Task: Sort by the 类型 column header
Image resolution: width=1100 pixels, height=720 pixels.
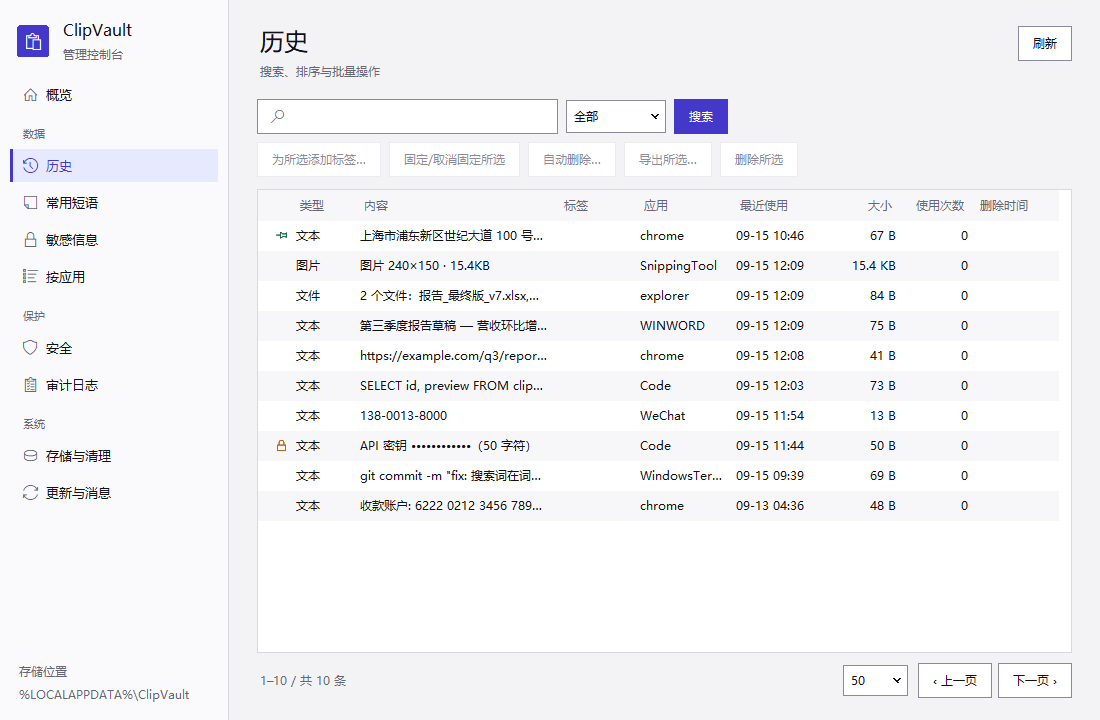Action: (x=311, y=206)
